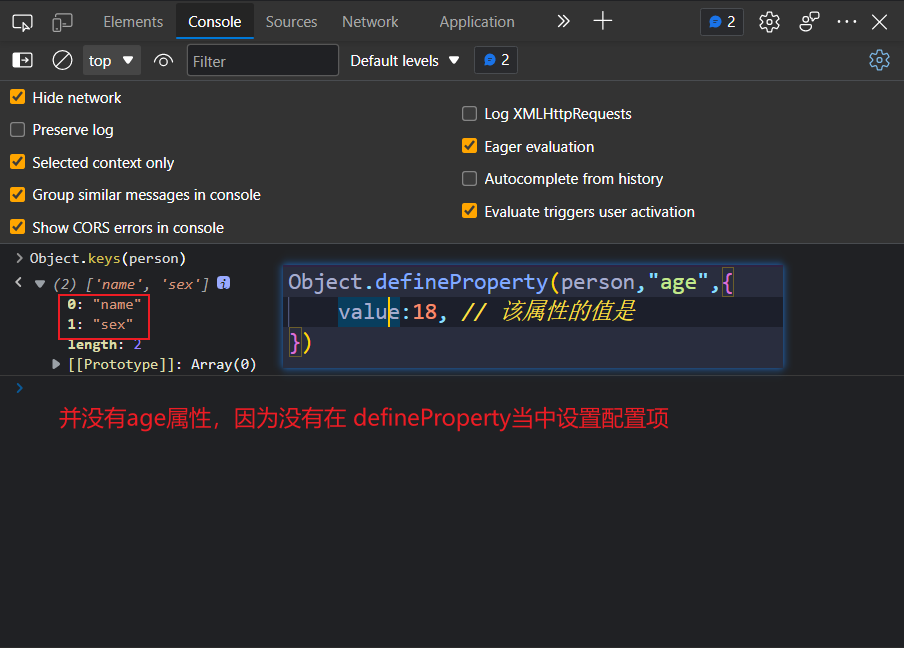The width and height of the screenshot is (904, 648).
Task: Open the Default levels dropdown
Action: click(x=404, y=60)
